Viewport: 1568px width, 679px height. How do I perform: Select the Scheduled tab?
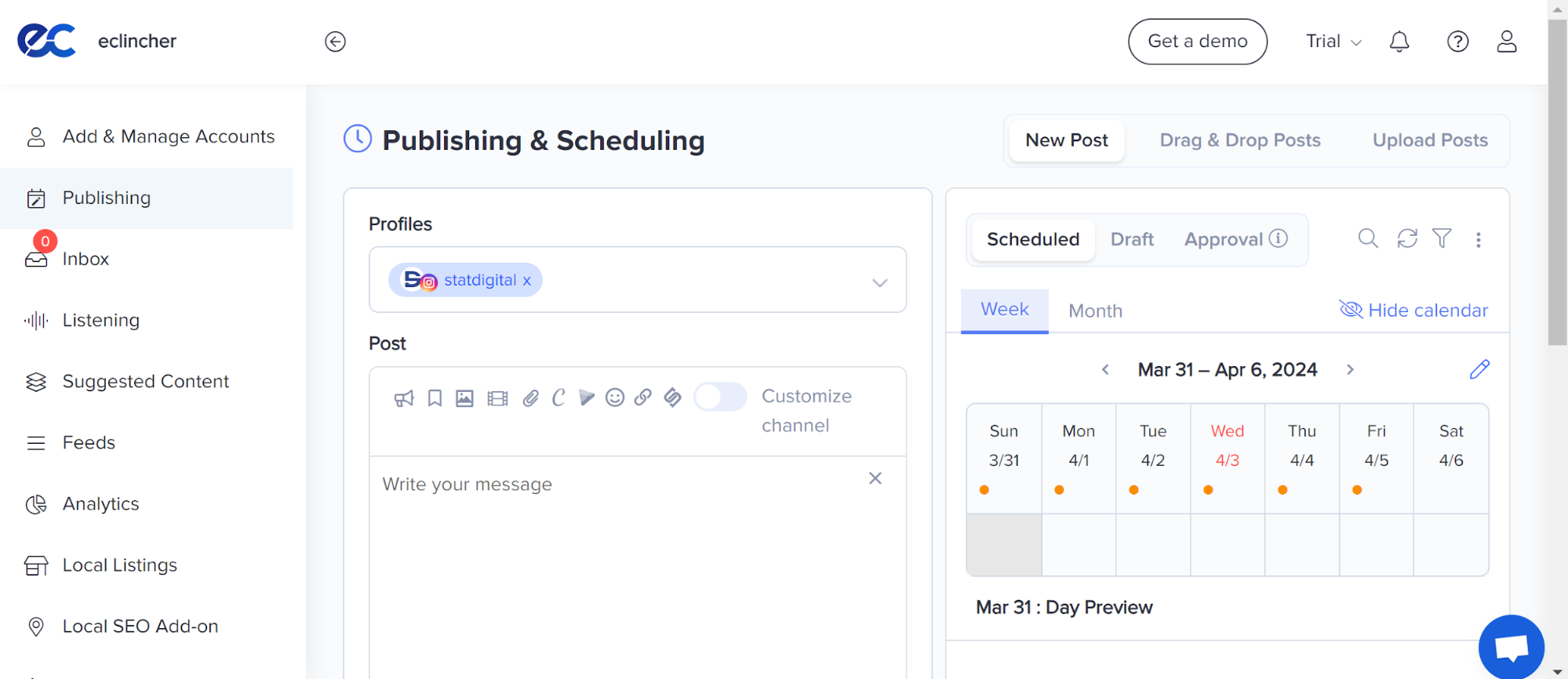click(1033, 239)
